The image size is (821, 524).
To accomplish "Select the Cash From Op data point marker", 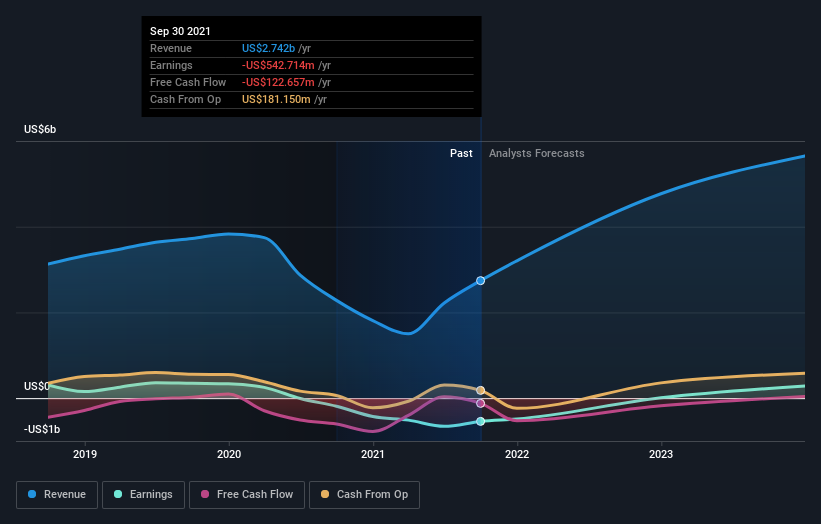I will pyautogui.click(x=480, y=391).
